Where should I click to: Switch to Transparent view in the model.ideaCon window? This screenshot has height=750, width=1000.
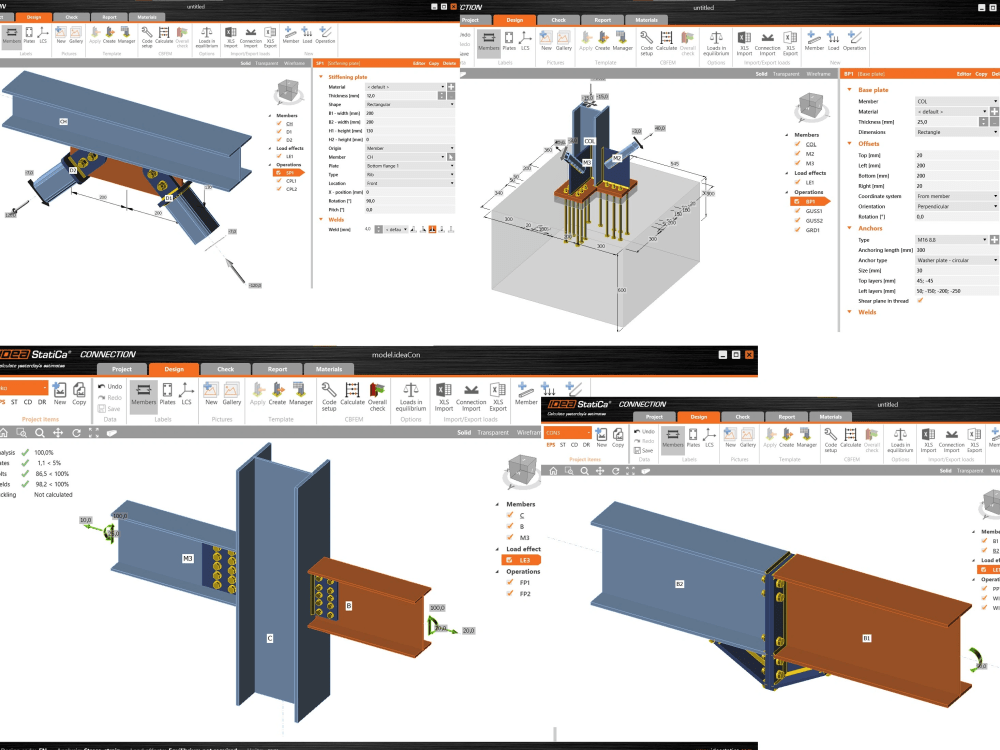click(493, 432)
